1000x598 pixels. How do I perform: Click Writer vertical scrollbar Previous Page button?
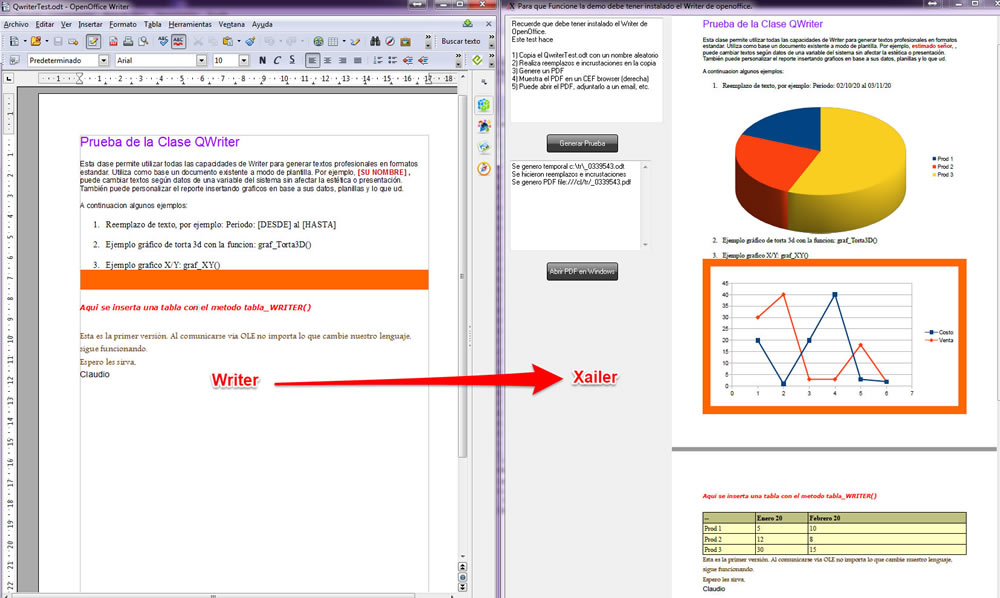(x=462, y=567)
